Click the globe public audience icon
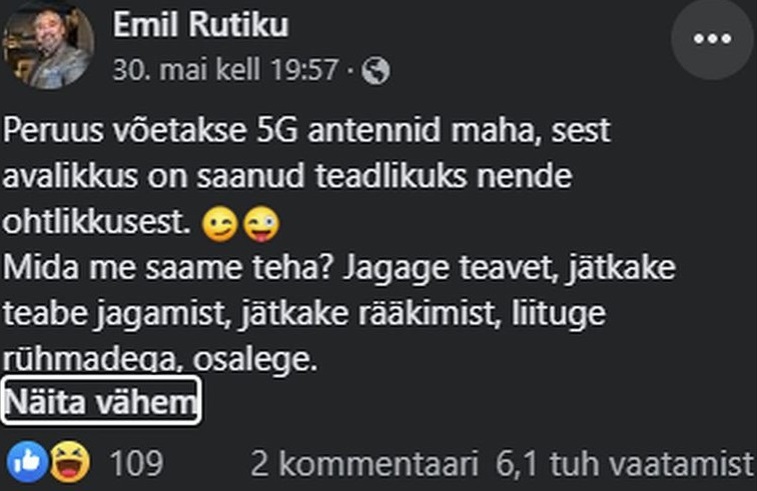This screenshot has width=757, height=491. pos(376,71)
